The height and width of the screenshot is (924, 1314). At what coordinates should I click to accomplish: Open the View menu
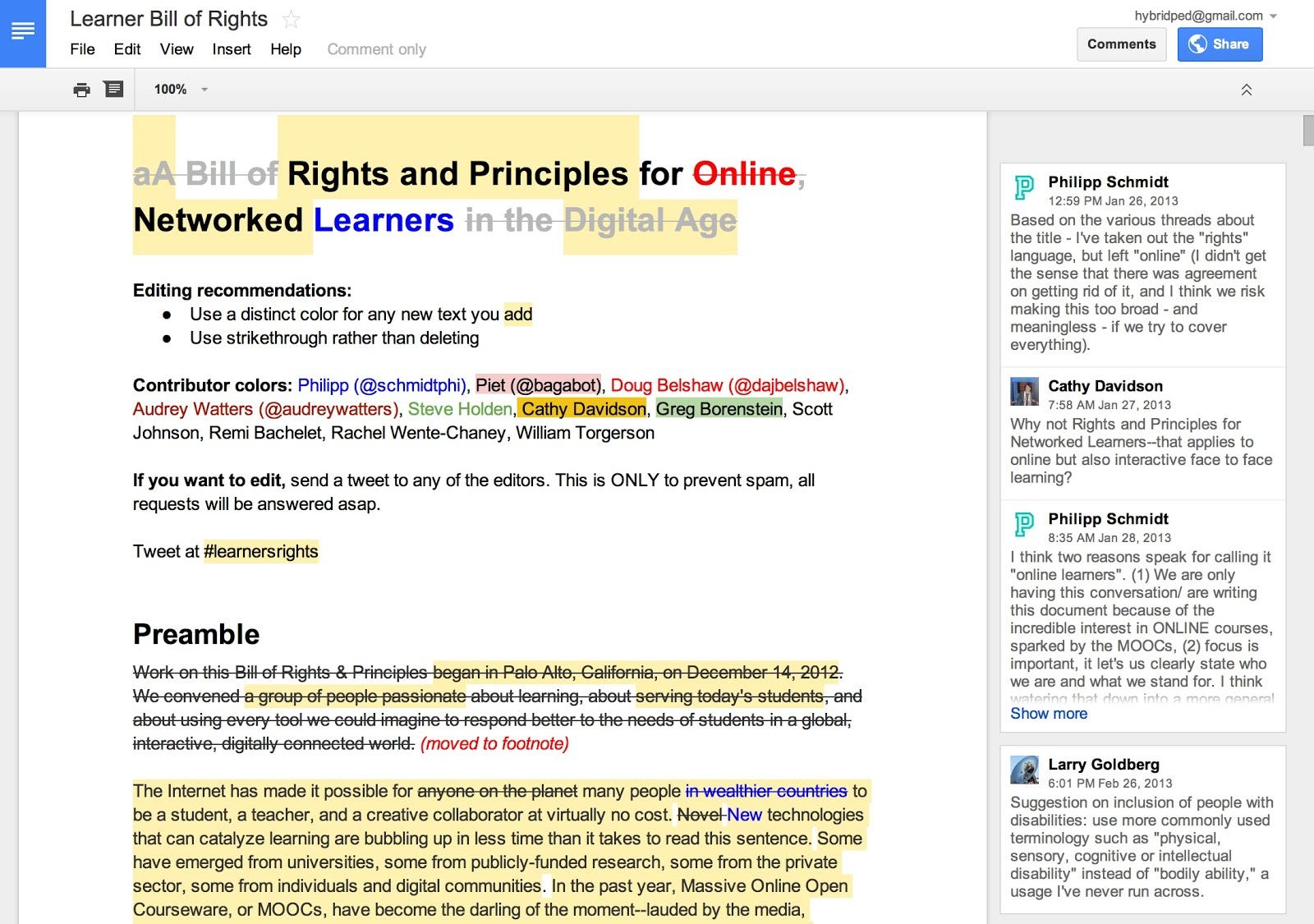coord(177,49)
